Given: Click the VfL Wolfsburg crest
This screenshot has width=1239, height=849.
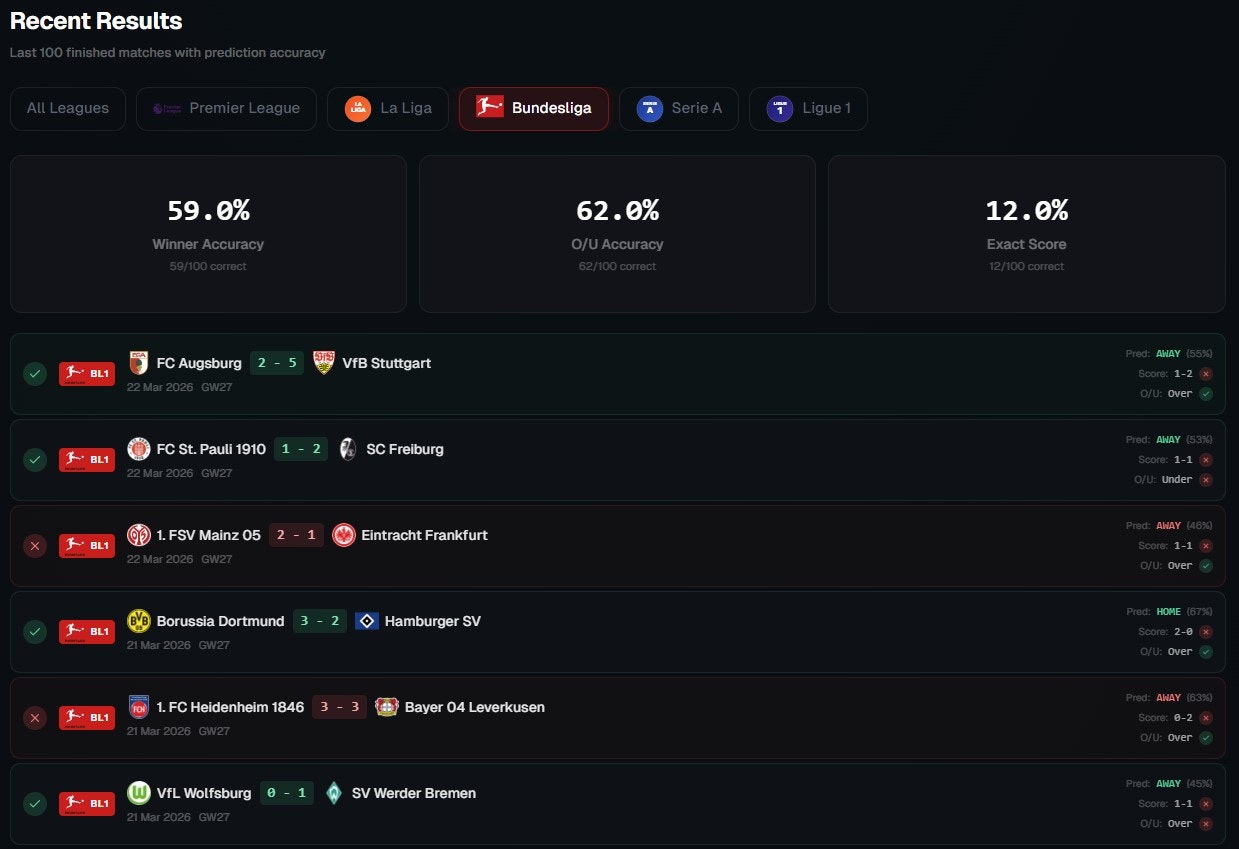Looking at the screenshot, I should [139, 793].
